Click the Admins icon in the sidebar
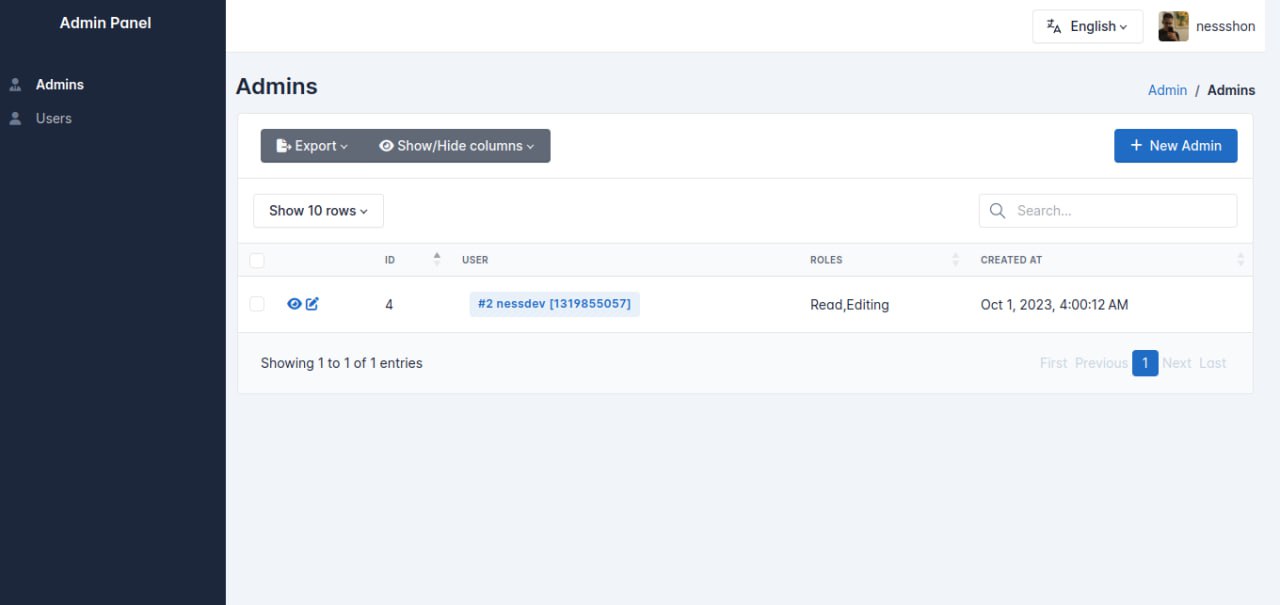1280x605 pixels. 15,84
